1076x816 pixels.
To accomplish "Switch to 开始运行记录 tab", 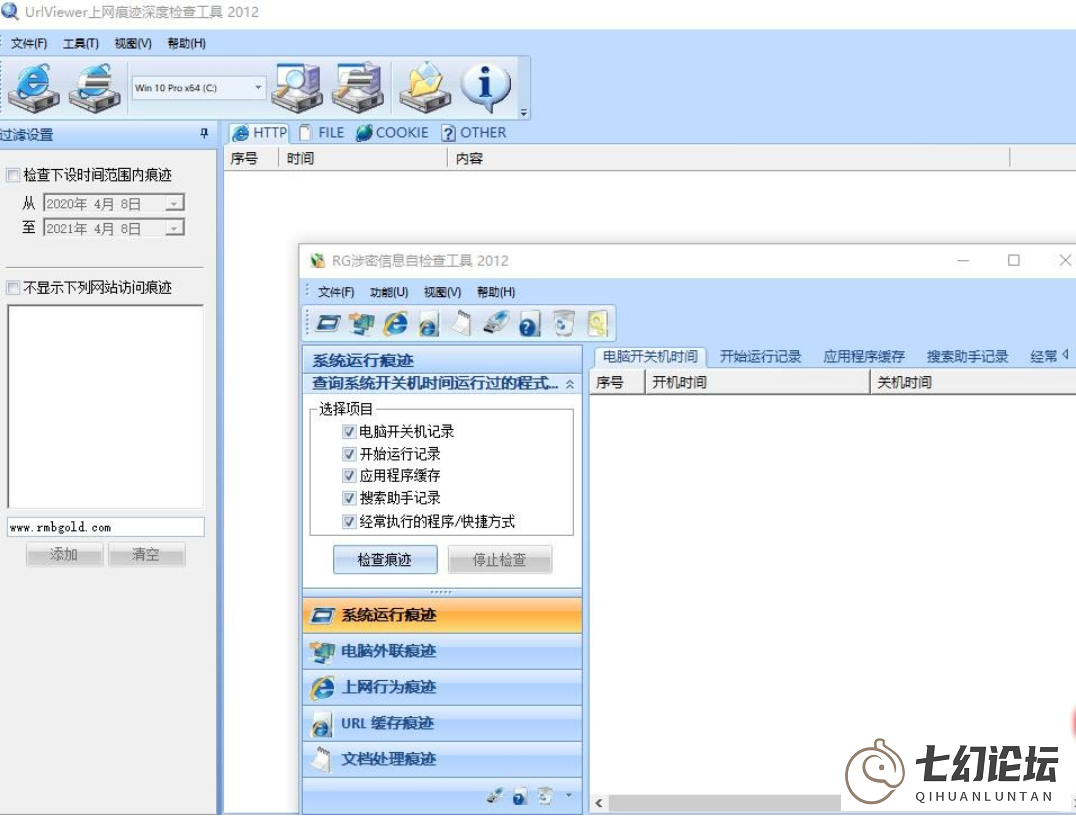I will (x=760, y=356).
